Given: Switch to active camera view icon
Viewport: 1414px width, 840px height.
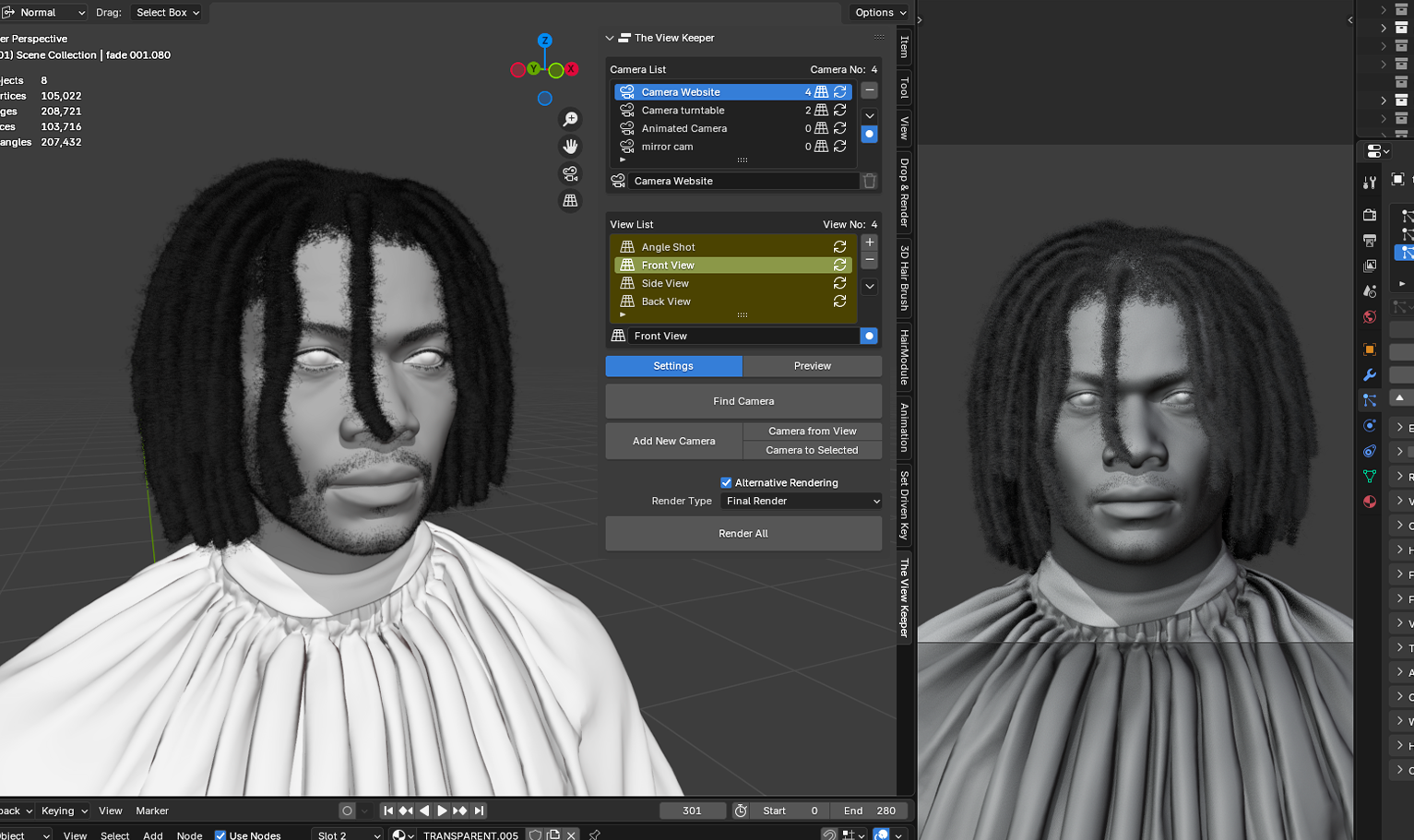Looking at the screenshot, I should pyautogui.click(x=571, y=173).
